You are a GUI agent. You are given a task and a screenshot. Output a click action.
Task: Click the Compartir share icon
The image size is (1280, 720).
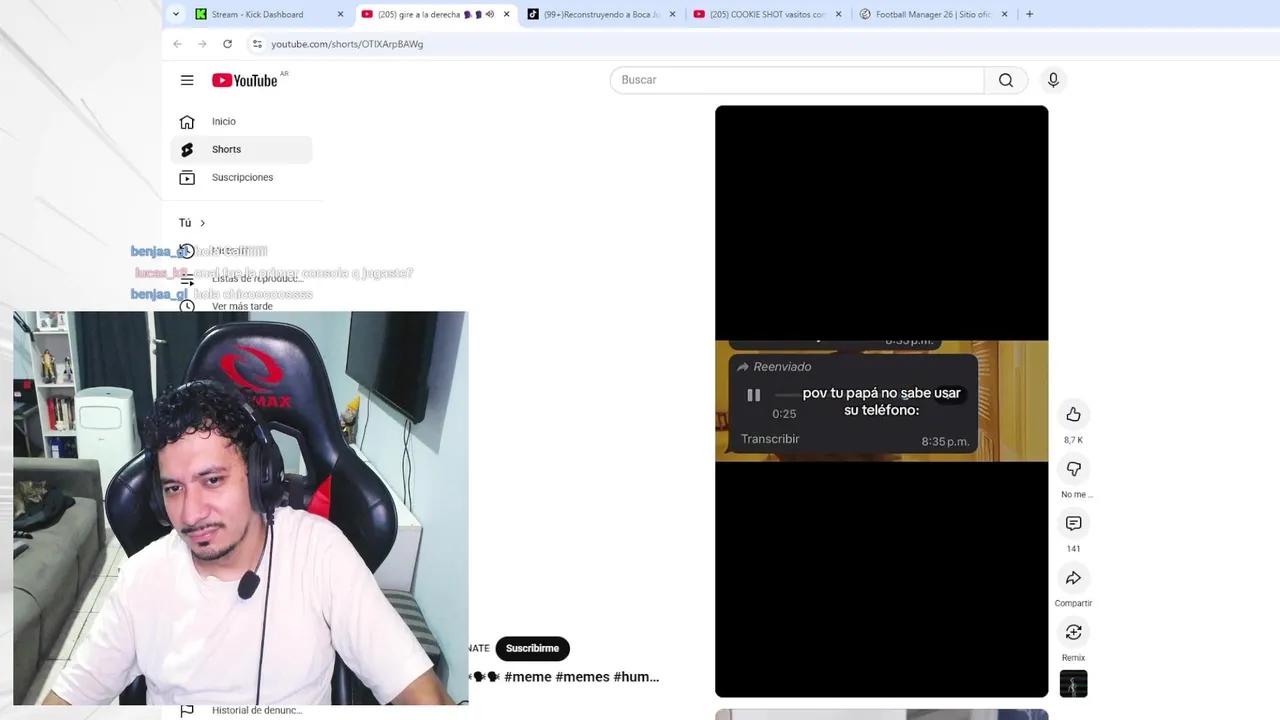click(x=1073, y=578)
